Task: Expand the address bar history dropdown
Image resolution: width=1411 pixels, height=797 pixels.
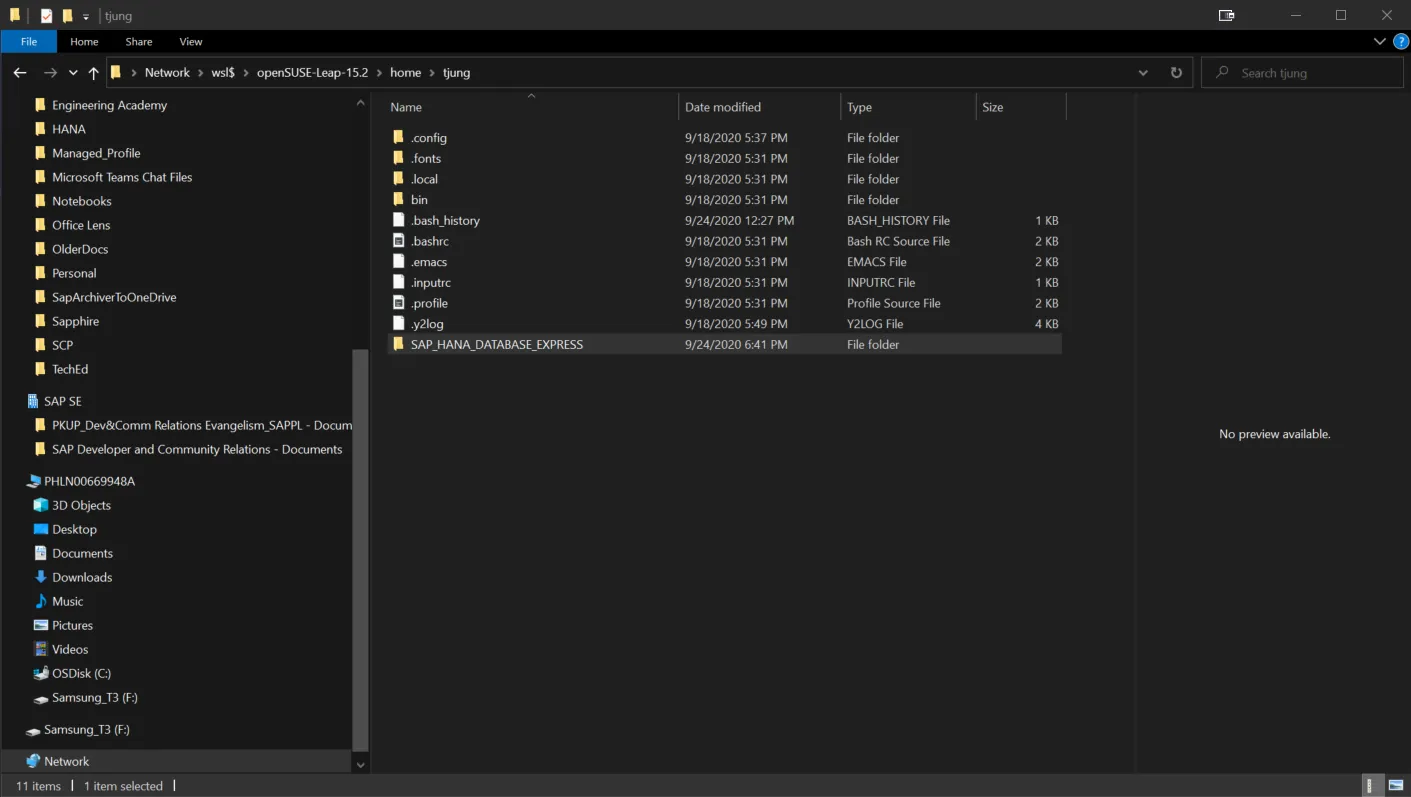Action: 1143,73
